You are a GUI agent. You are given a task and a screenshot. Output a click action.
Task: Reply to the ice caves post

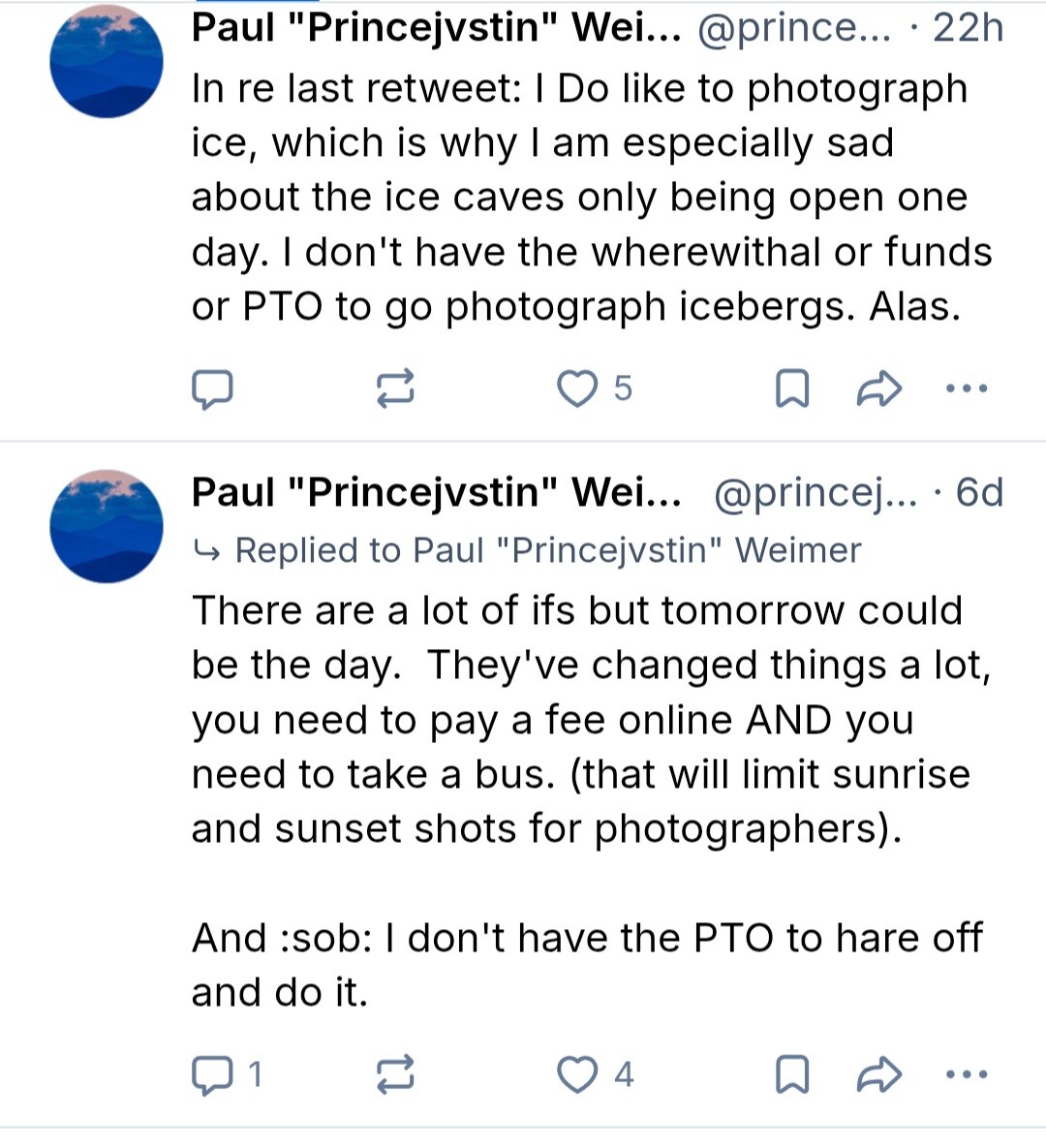[x=212, y=389]
